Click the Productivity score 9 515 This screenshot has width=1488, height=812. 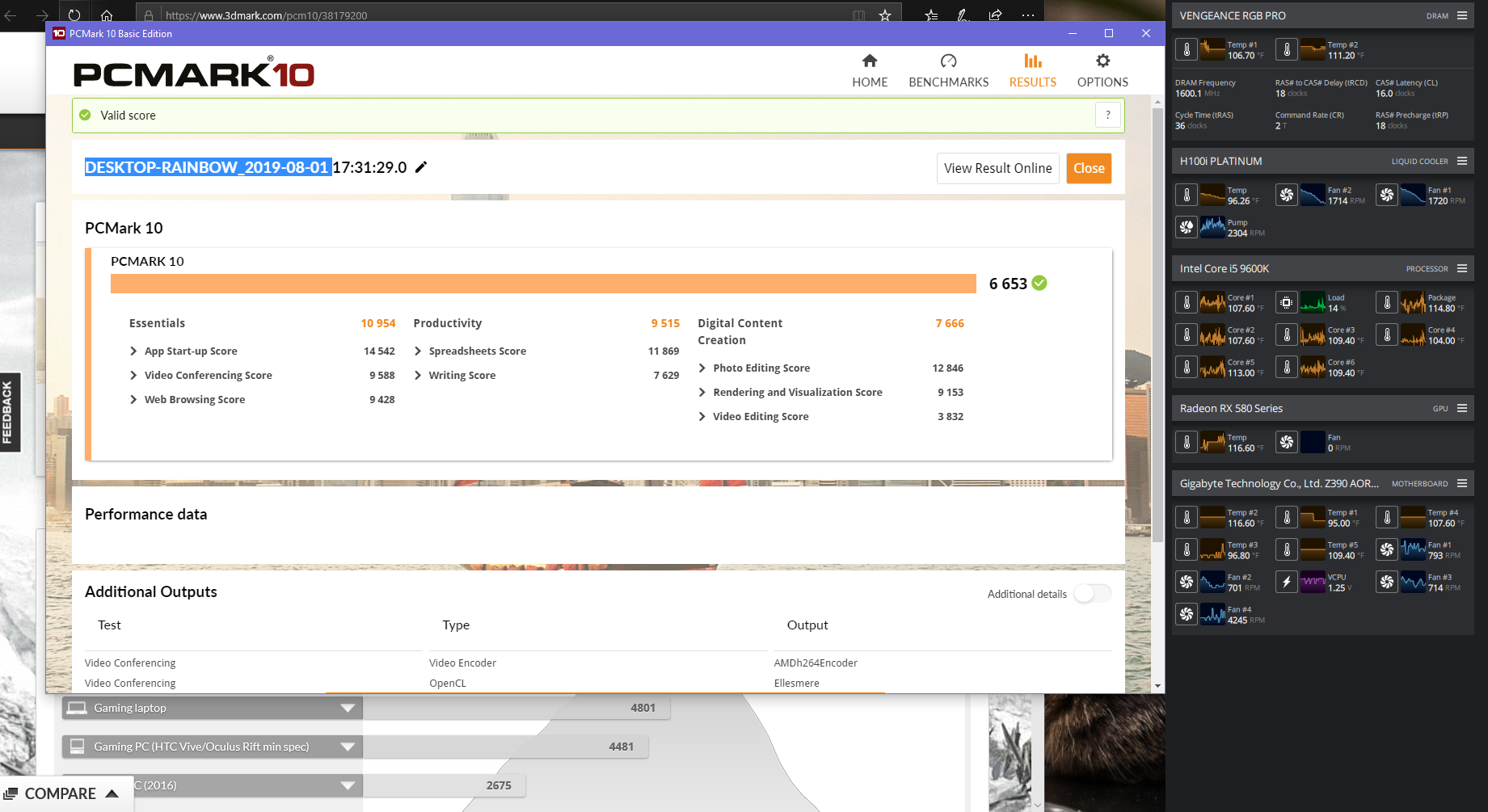pyautogui.click(x=665, y=323)
